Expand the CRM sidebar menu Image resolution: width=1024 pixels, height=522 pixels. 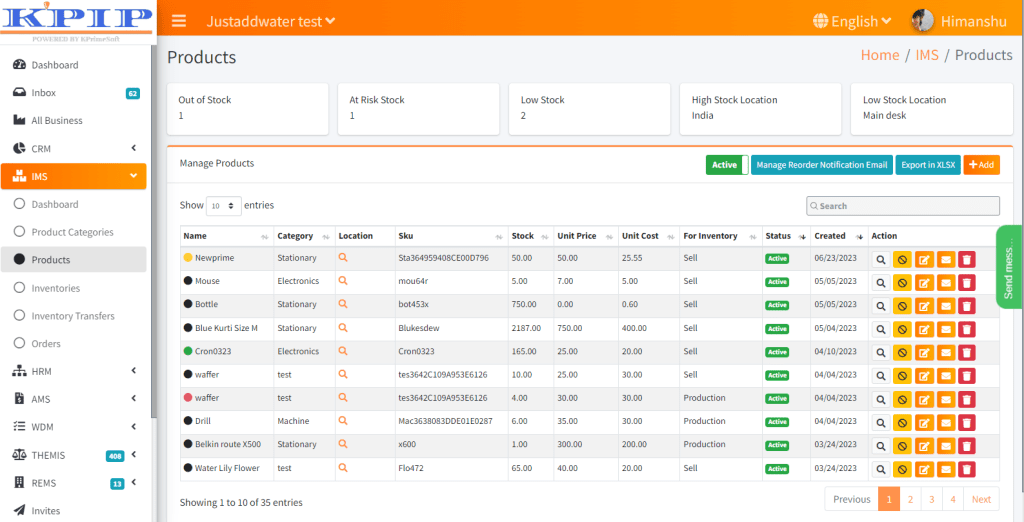tap(74, 148)
